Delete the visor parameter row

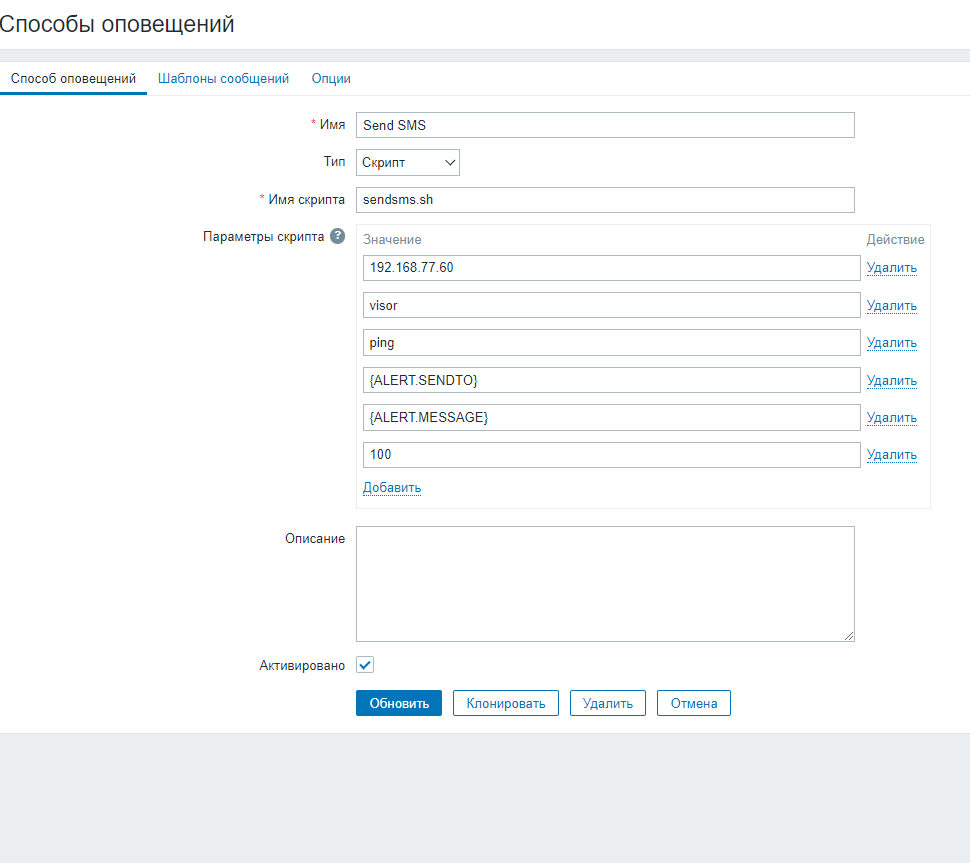pos(891,306)
